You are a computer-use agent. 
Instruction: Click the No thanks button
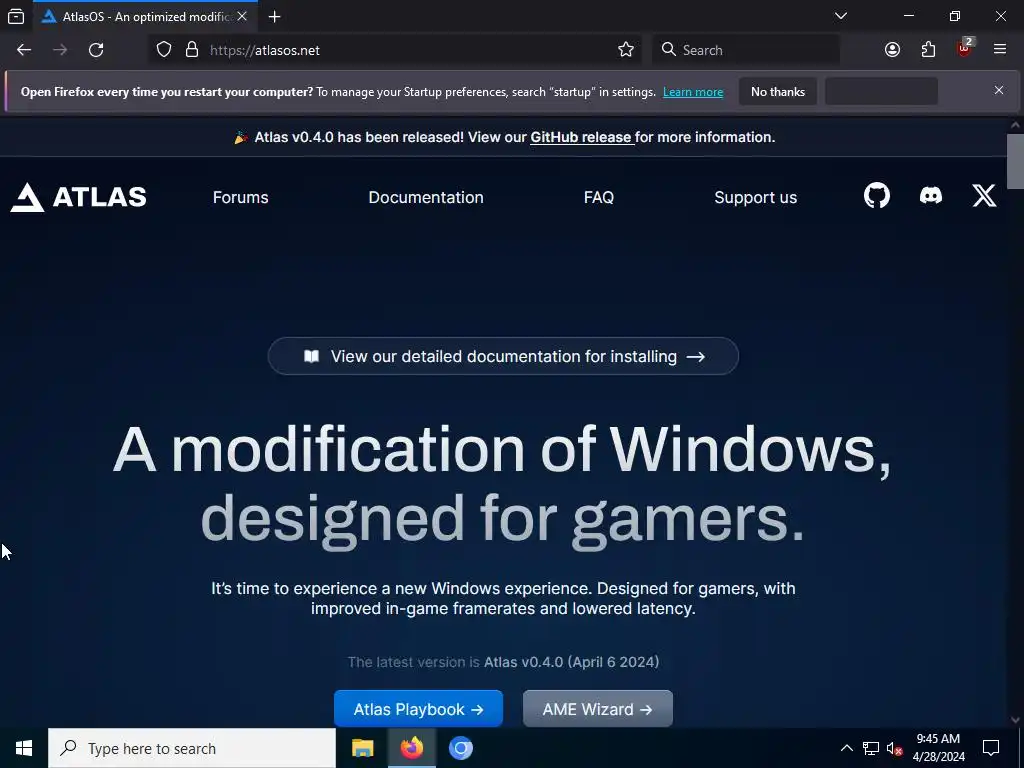[778, 91]
